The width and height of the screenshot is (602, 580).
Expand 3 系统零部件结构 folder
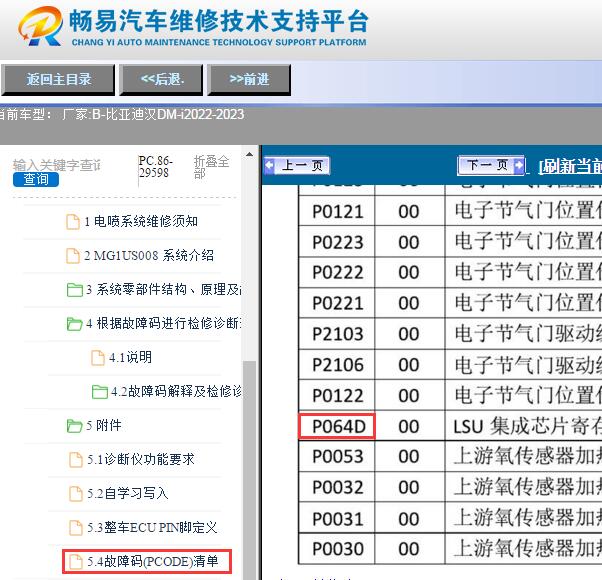[164, 289]
